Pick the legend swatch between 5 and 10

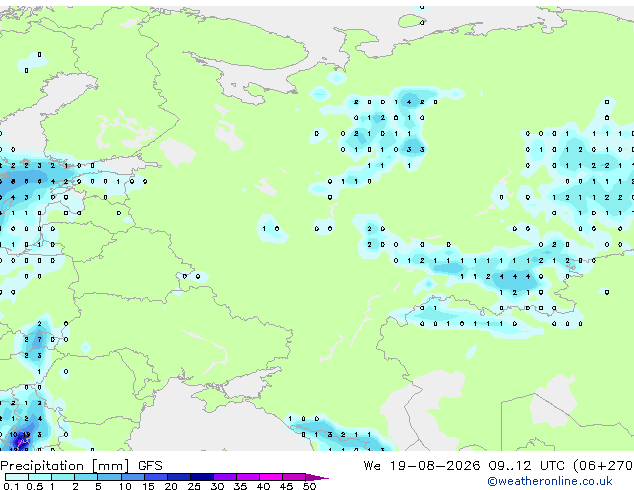(x=109, y=477)
